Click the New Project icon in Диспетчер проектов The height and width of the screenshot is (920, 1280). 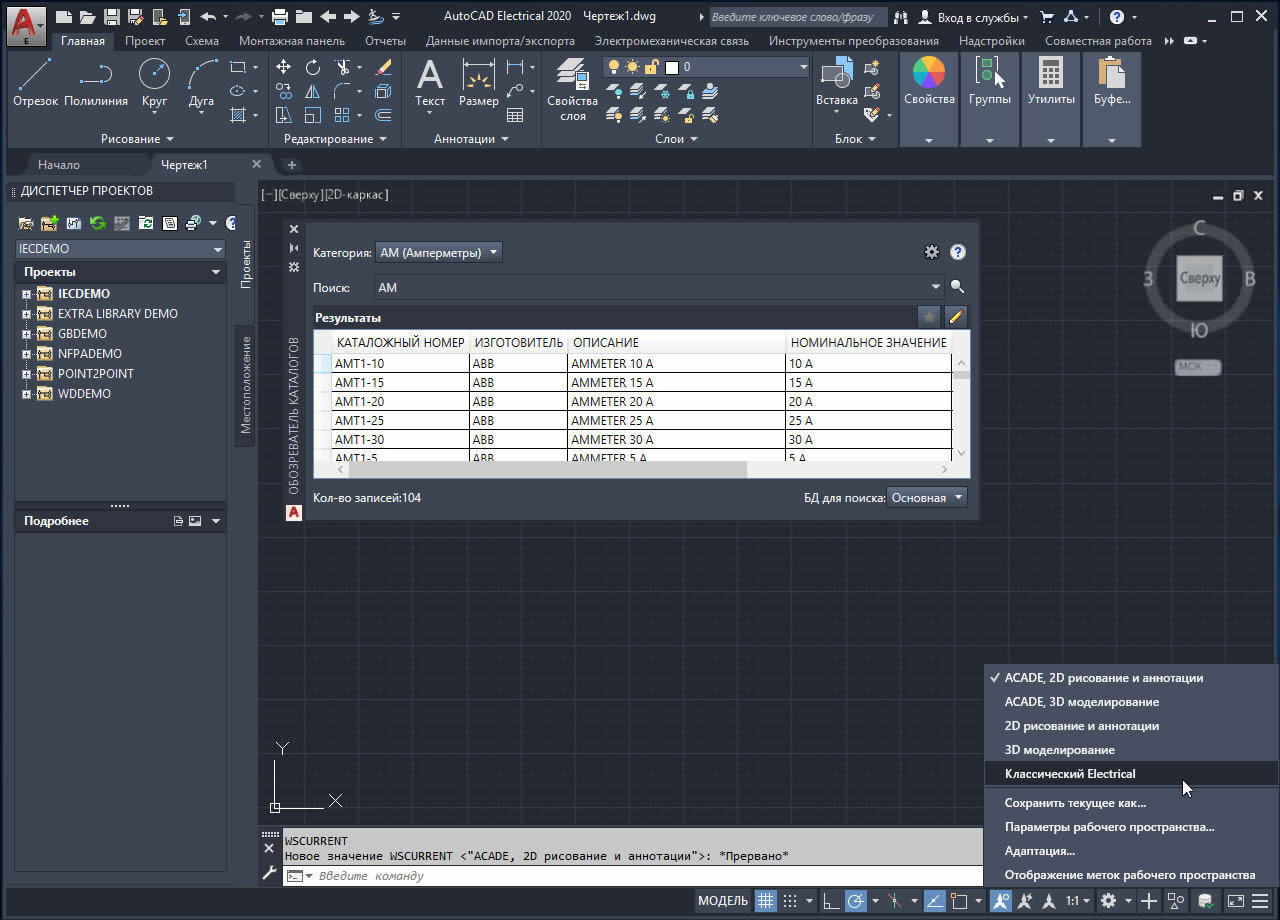(x=50, y=224)
